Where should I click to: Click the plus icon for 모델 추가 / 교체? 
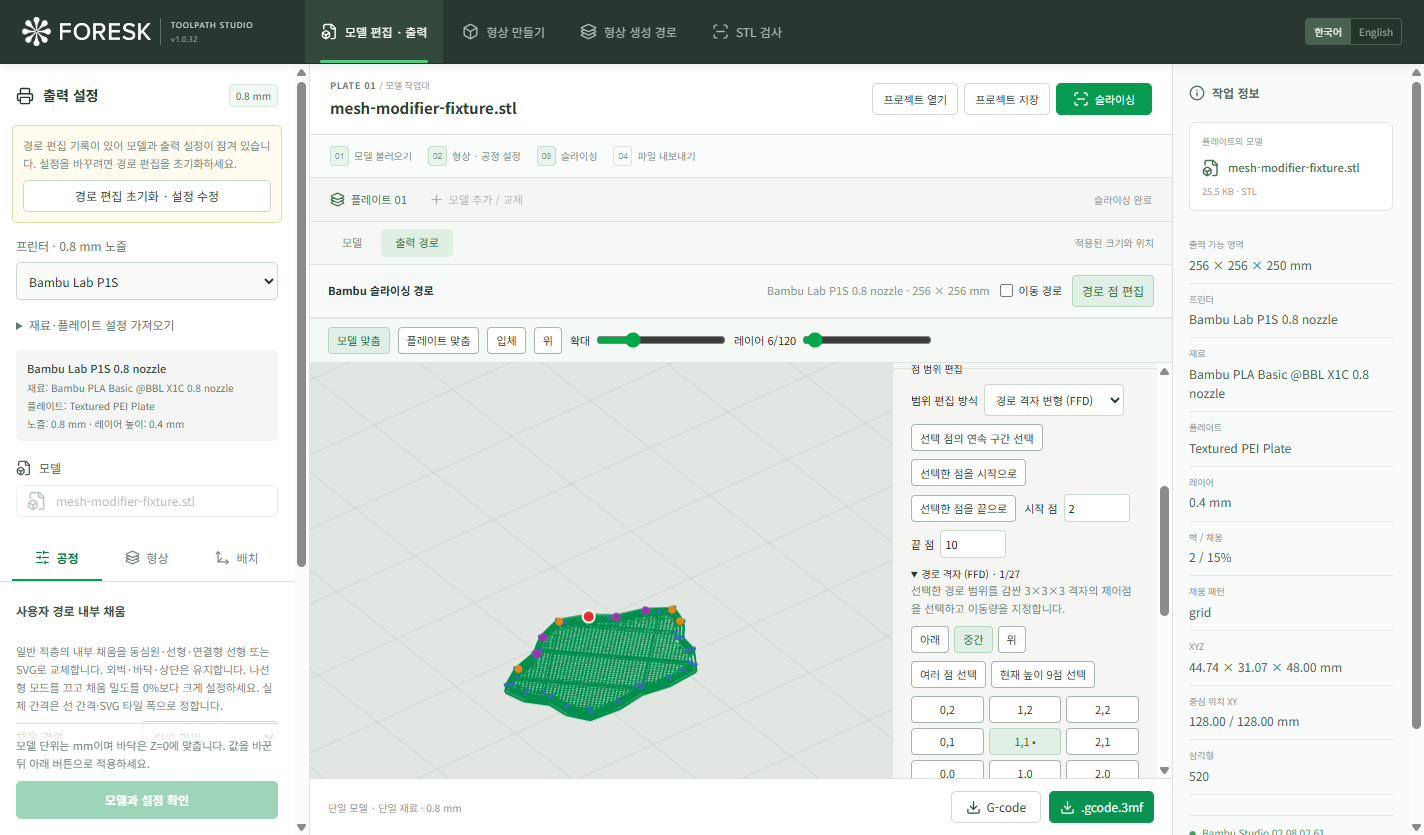436,199
